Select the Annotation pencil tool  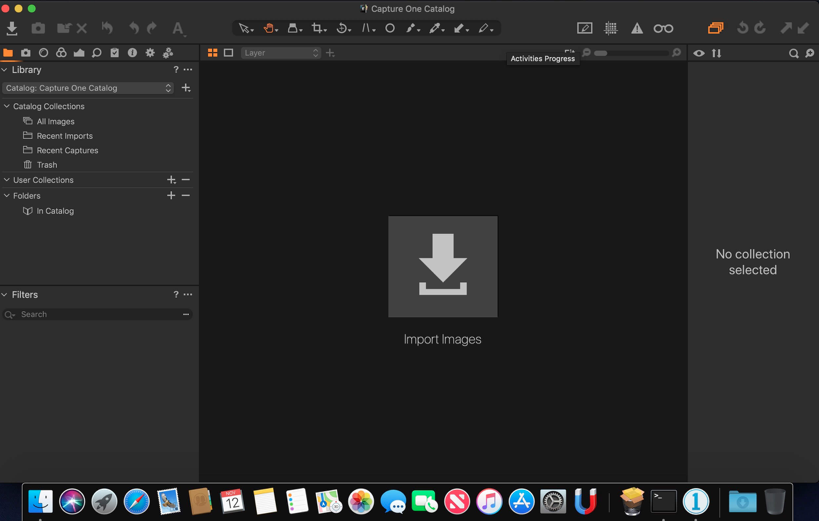point(485,28)
